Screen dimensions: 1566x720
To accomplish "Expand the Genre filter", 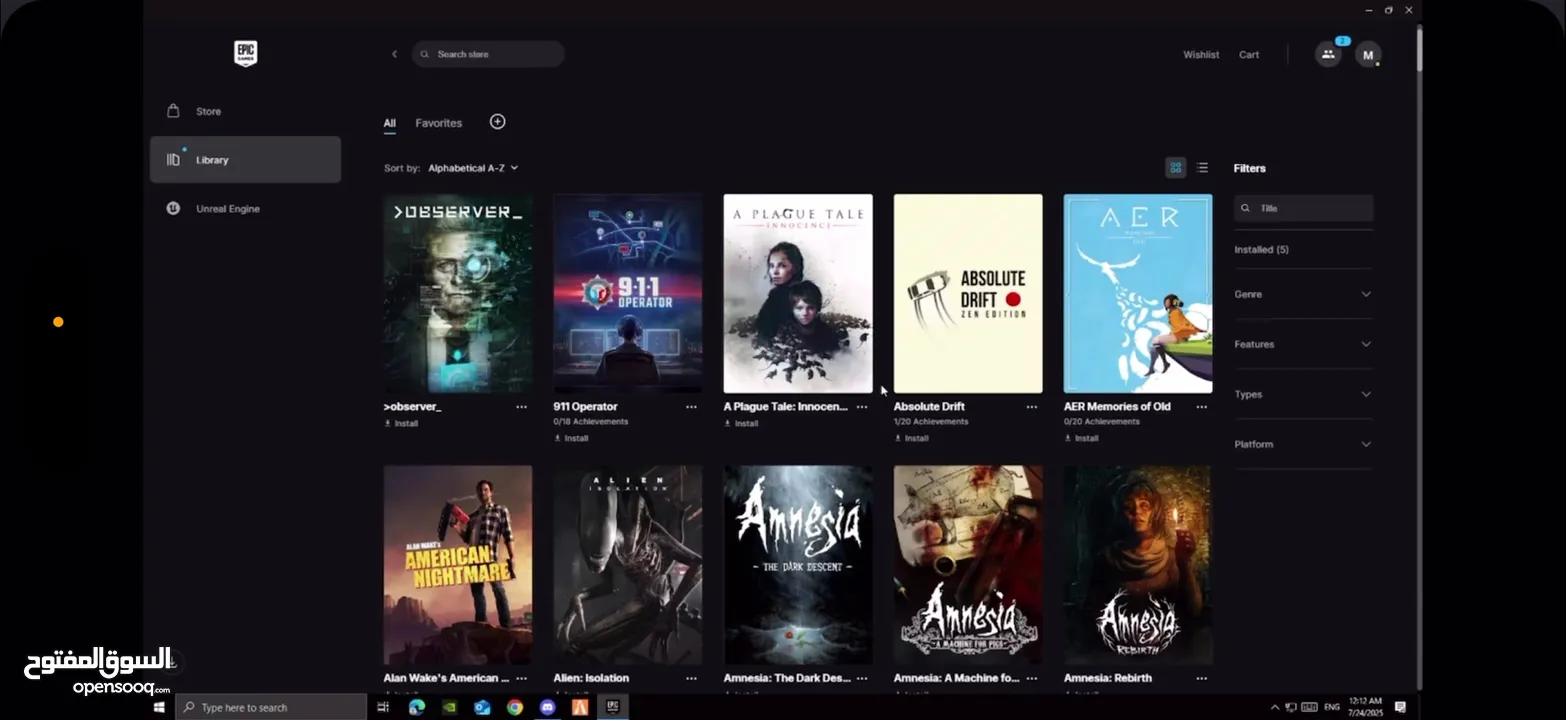I will 1303,294.
